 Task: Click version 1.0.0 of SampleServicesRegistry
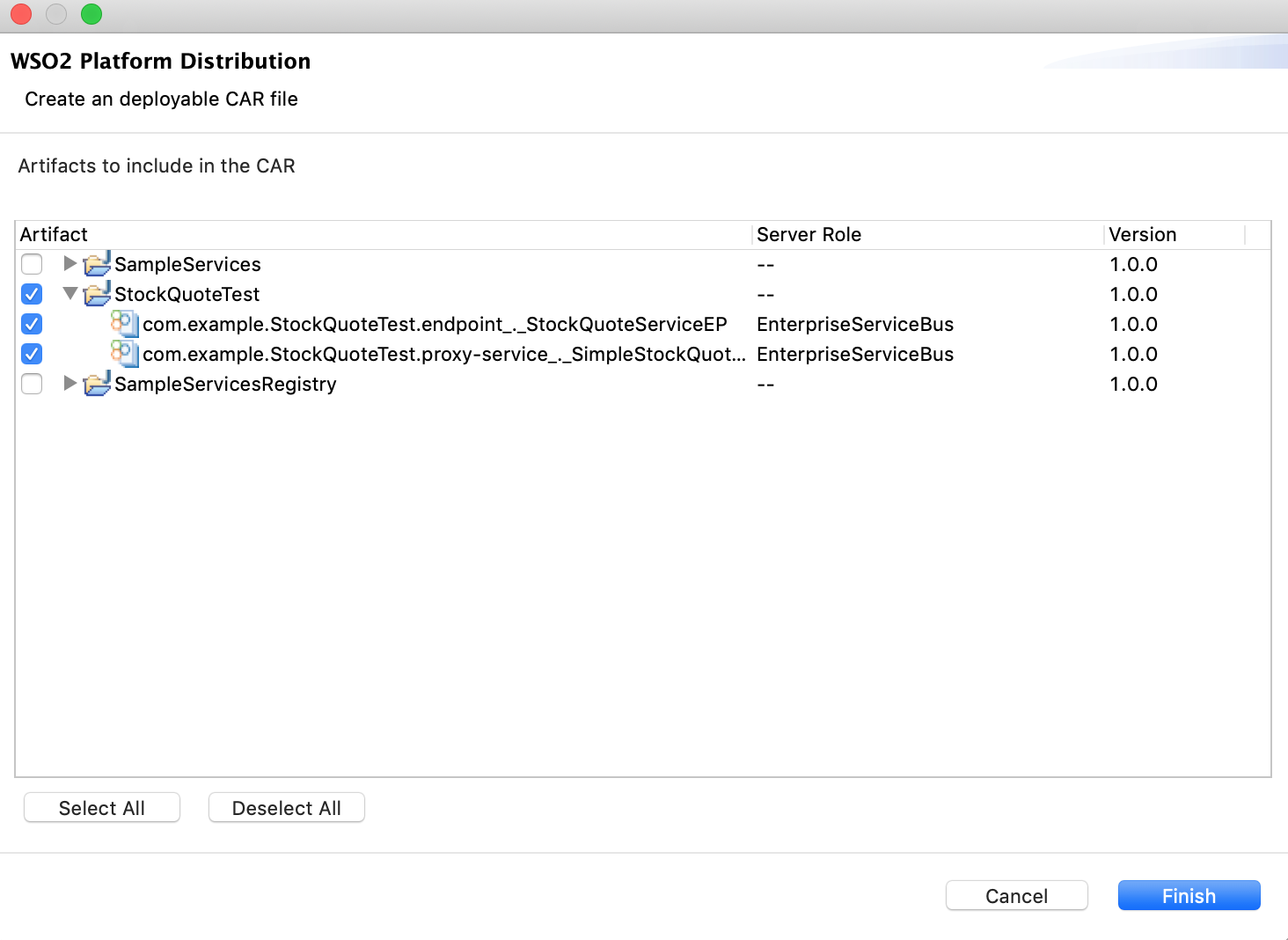1133,384
